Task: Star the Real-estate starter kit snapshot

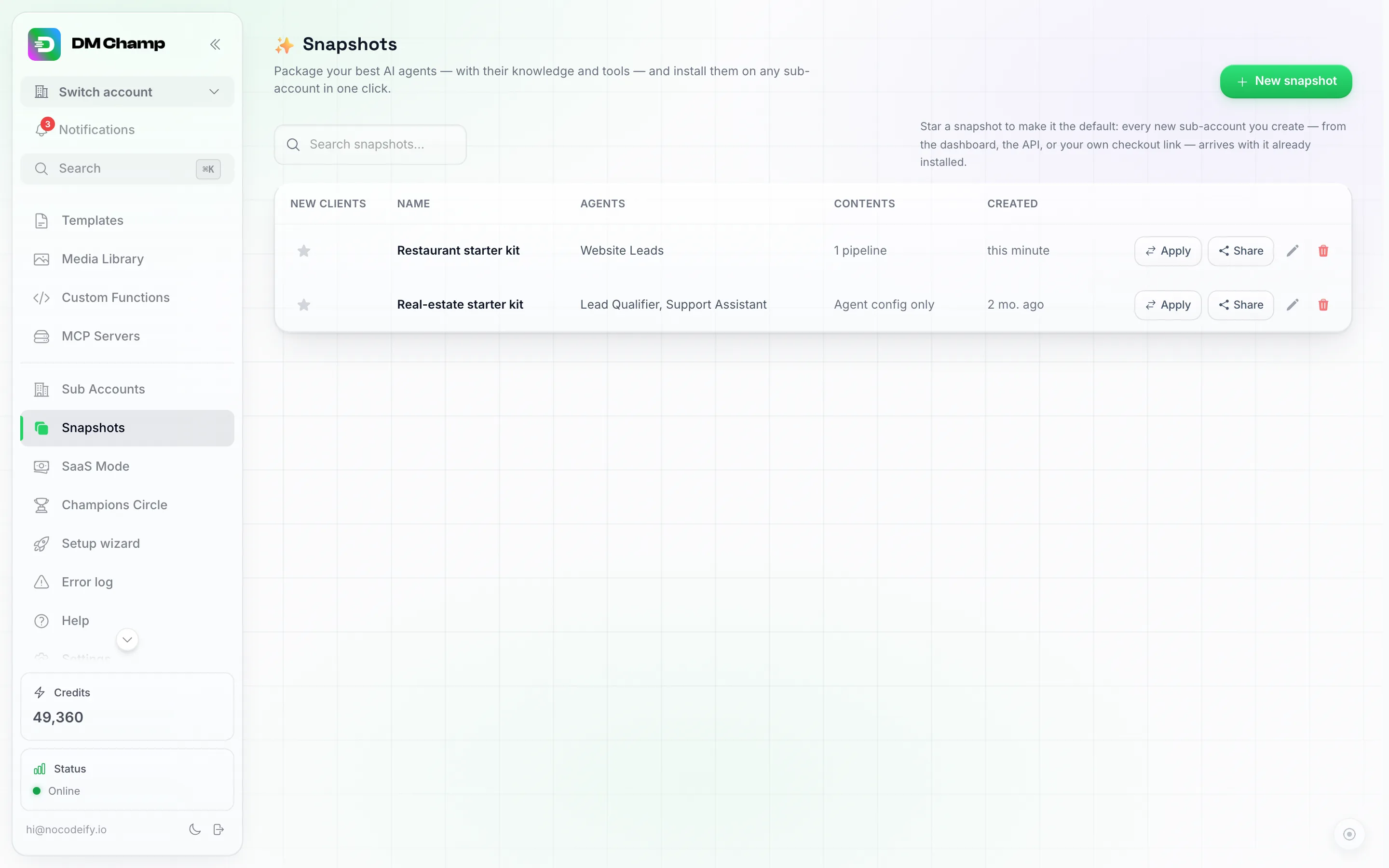Action: click(304, 305)
